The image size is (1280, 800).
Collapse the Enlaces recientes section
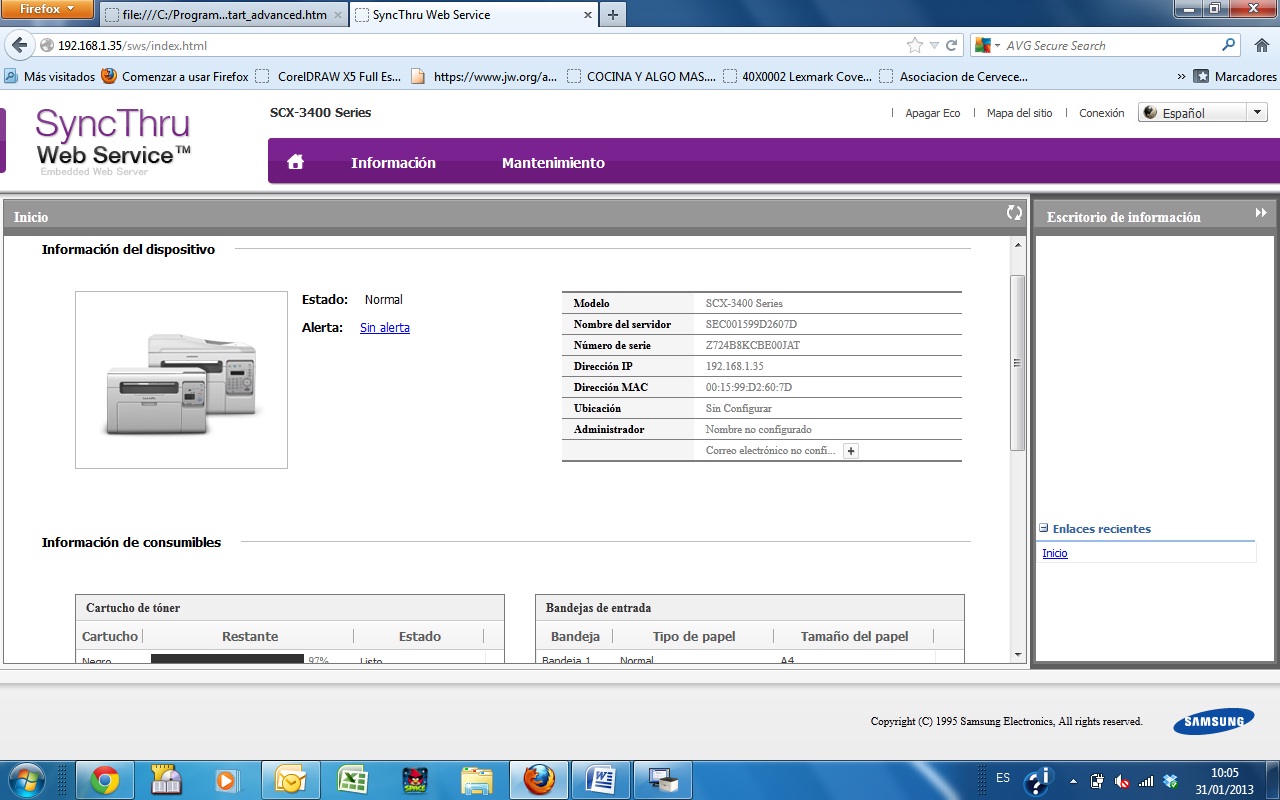pyautogui.click(x=1044, y=528)
